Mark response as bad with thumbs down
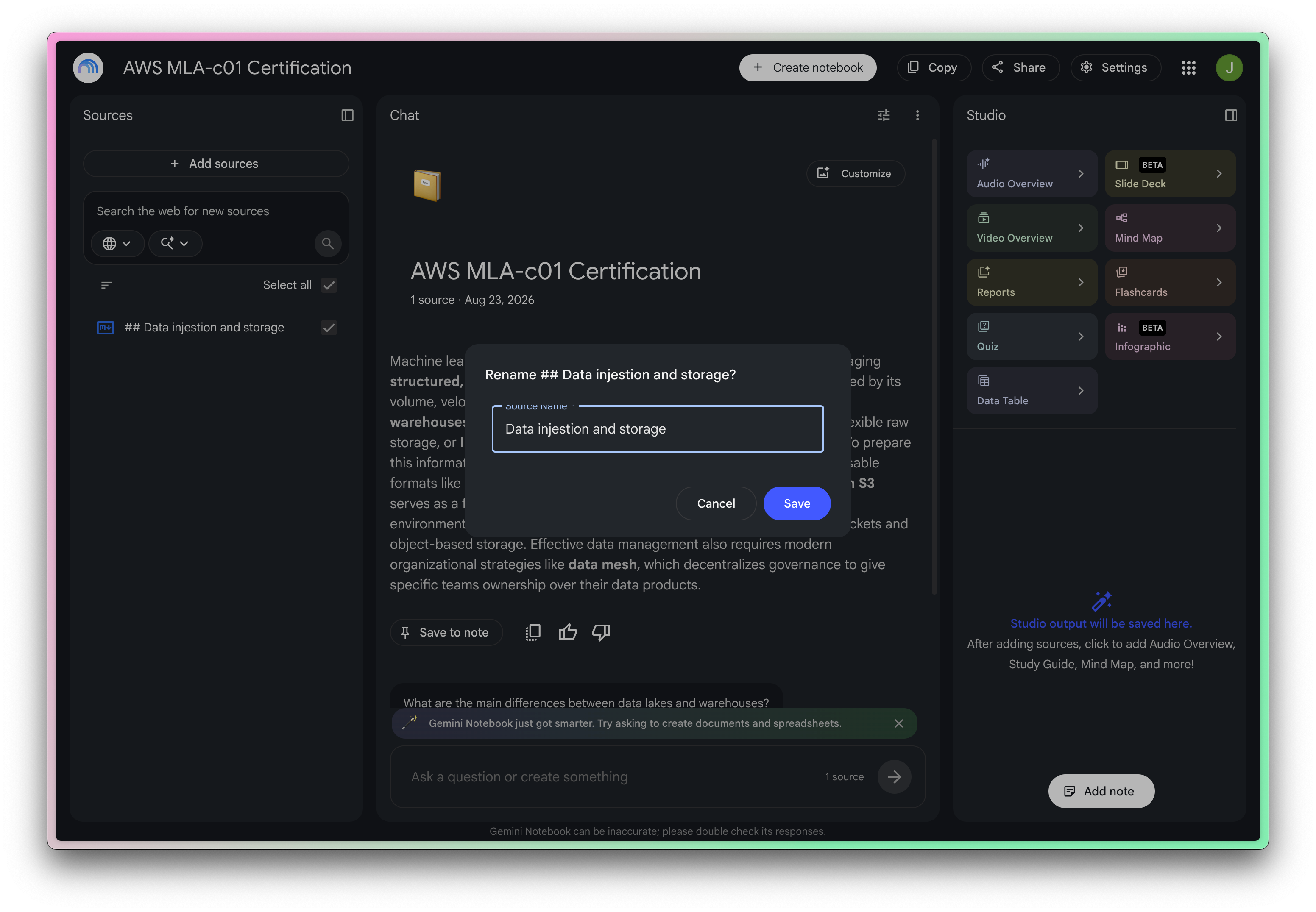This screenshot has height=912, width=1316. coord(601,632)
